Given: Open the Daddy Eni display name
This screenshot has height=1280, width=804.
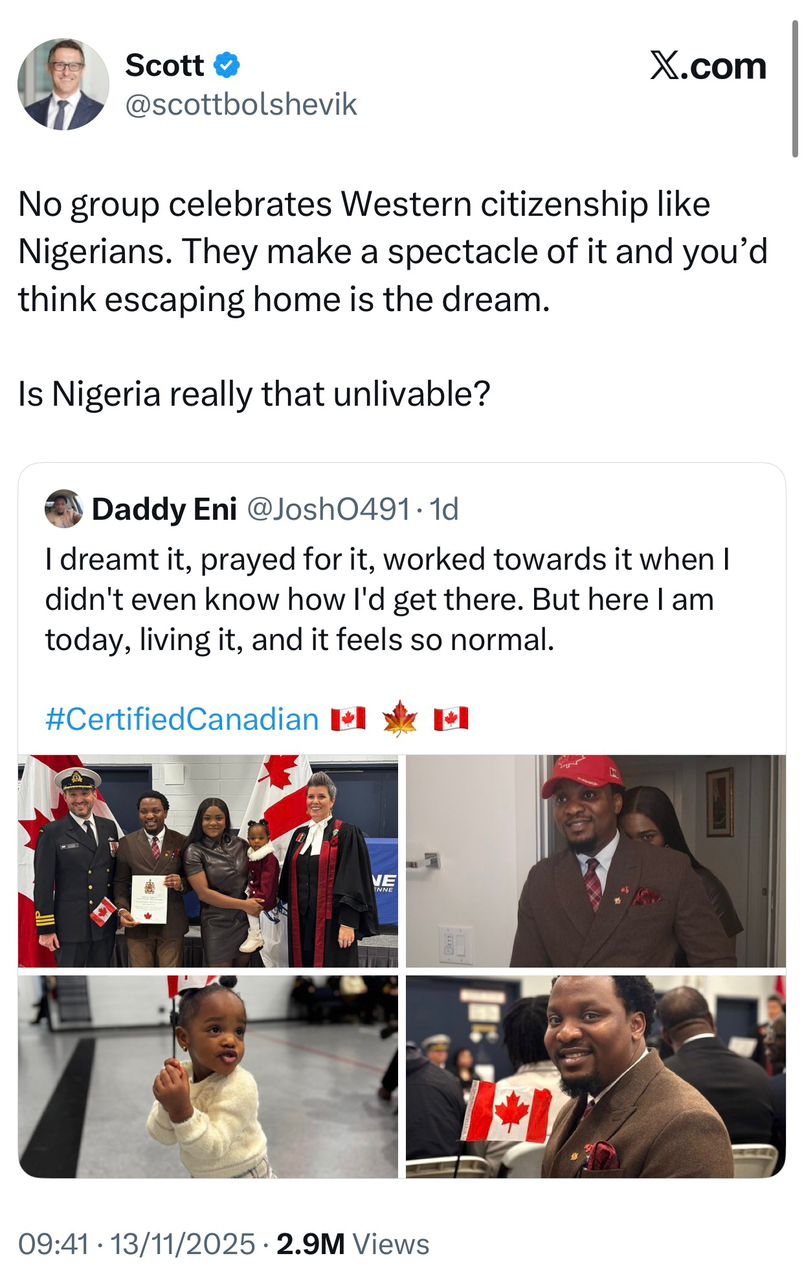Looking at the screenshot, I should (164, 509).
